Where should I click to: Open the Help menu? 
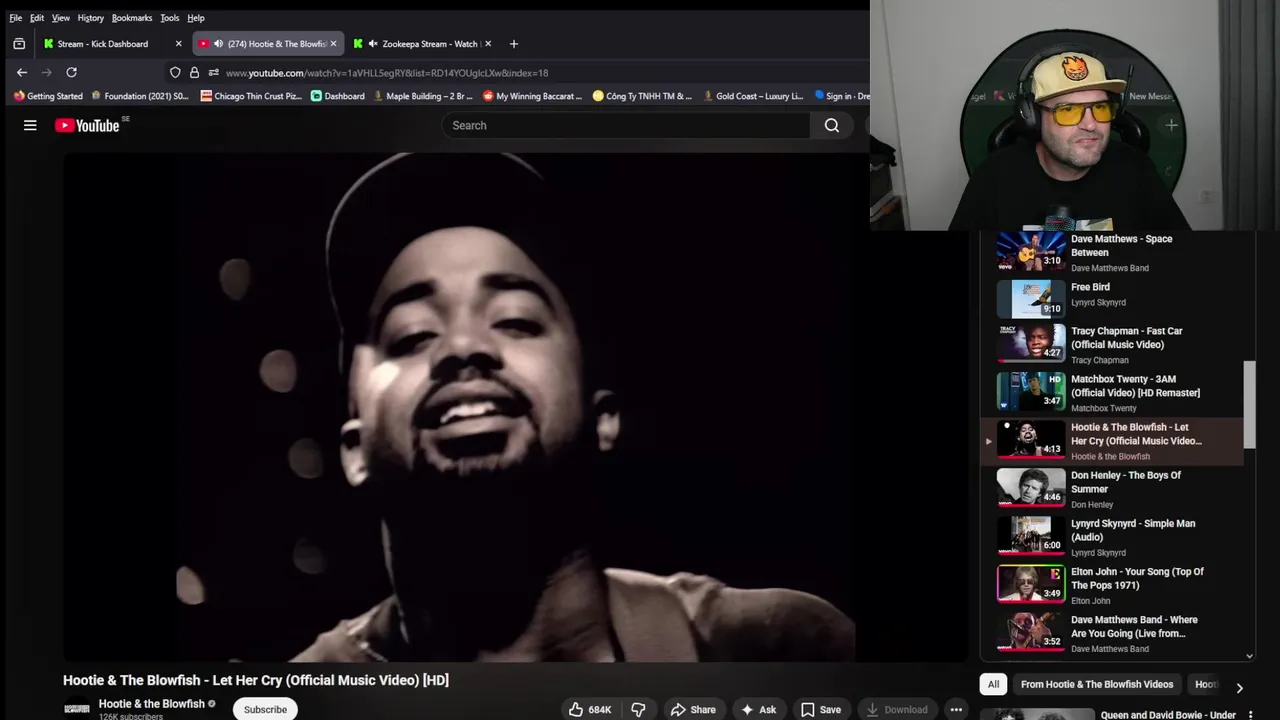(x=196, y=18)
